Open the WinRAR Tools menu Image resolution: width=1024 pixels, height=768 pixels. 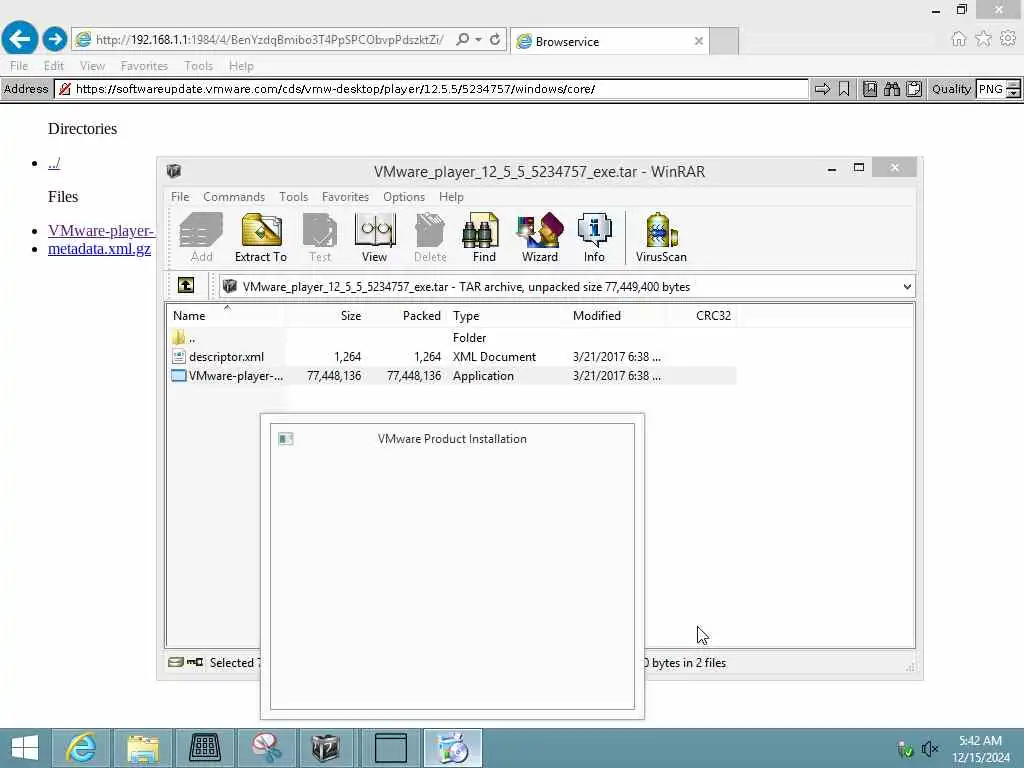coord(293,197)
